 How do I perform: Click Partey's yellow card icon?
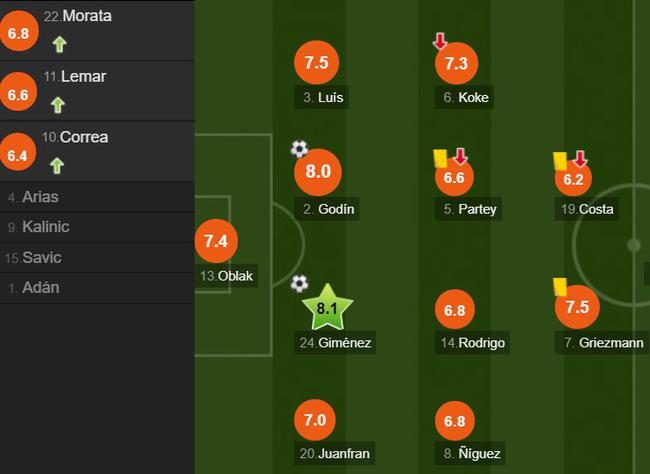pyautogui.click(x=440, y=158)
